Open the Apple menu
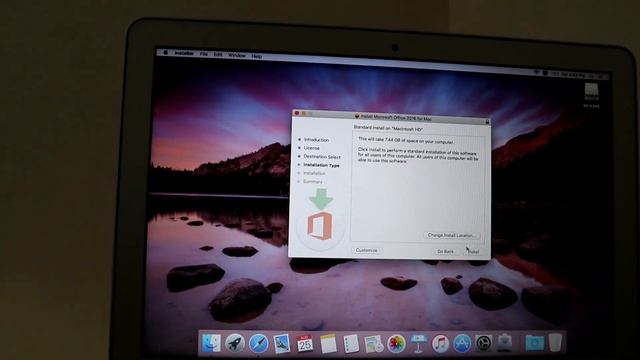Image resolution: width=640 pixels, height=360 pixels. (x=166, y=53)
